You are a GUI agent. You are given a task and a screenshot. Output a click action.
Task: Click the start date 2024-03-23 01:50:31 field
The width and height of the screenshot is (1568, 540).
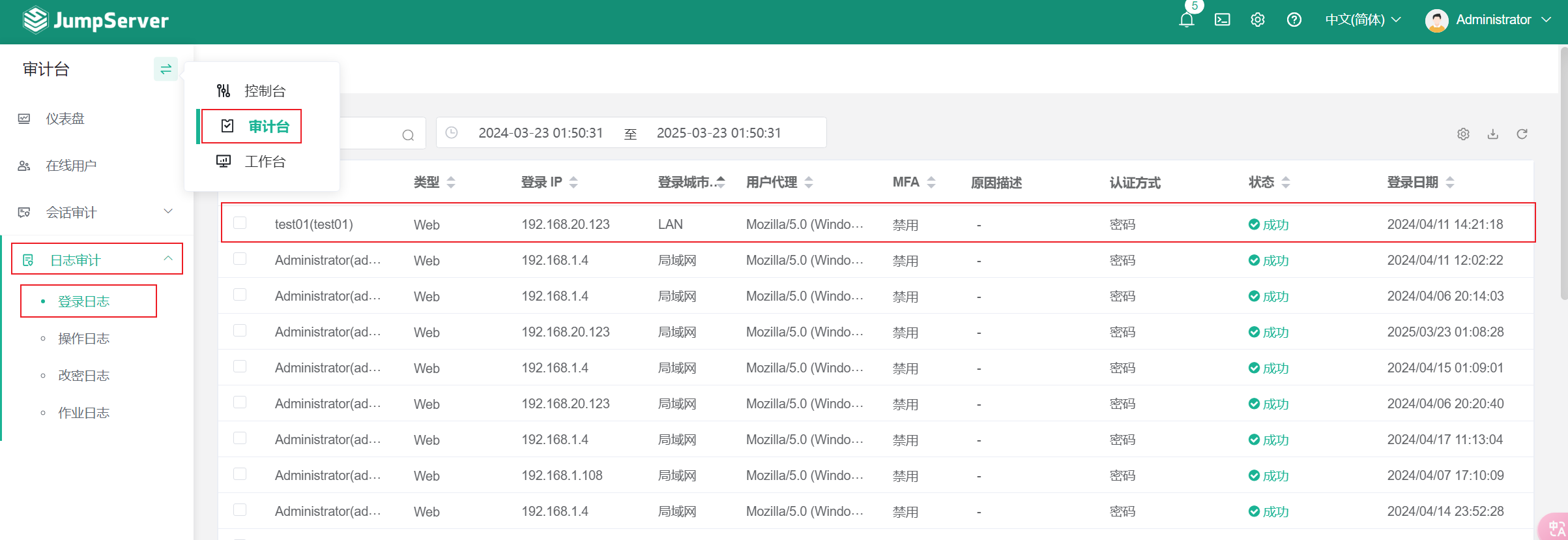pyautogui.click(x=541, y=133)
